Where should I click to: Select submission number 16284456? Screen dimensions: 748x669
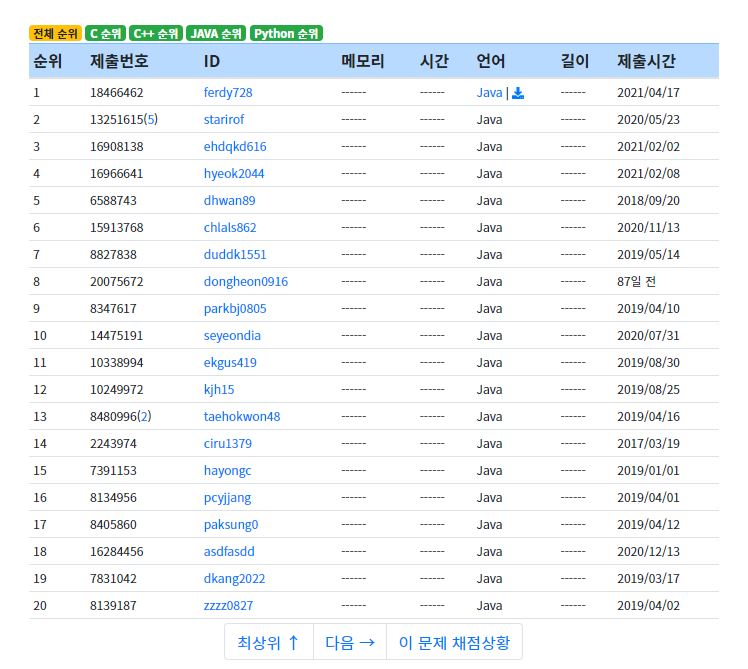coord(116,552)
